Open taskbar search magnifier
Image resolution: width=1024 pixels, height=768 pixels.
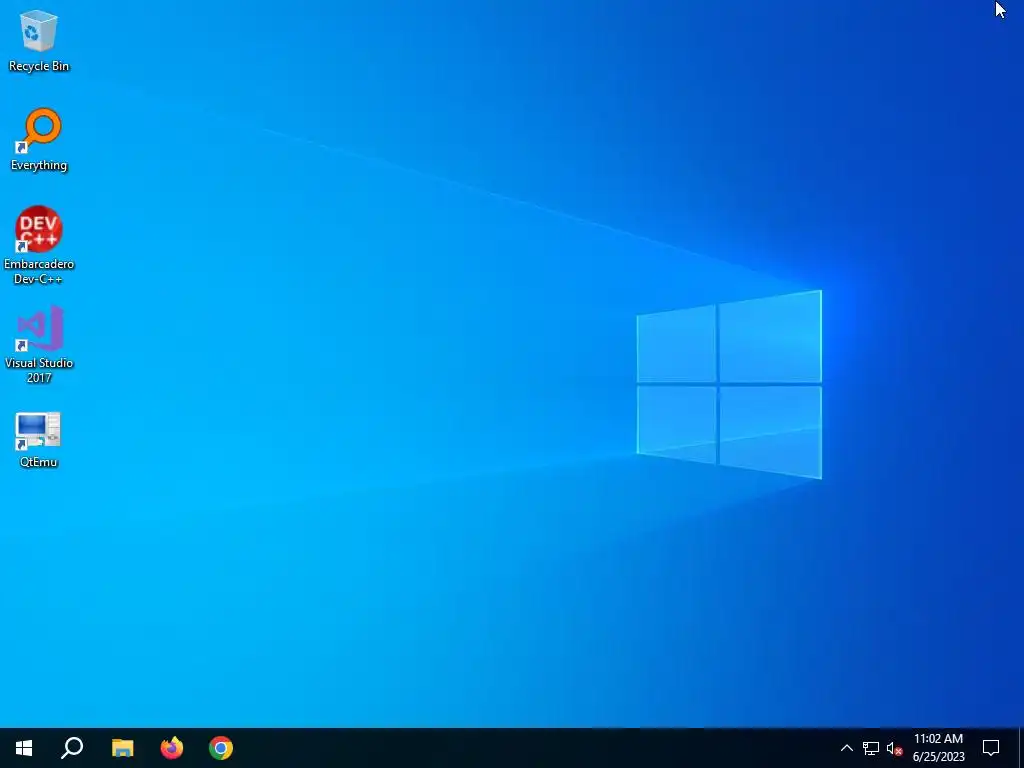pyautogui.click(x=72, y=748)
